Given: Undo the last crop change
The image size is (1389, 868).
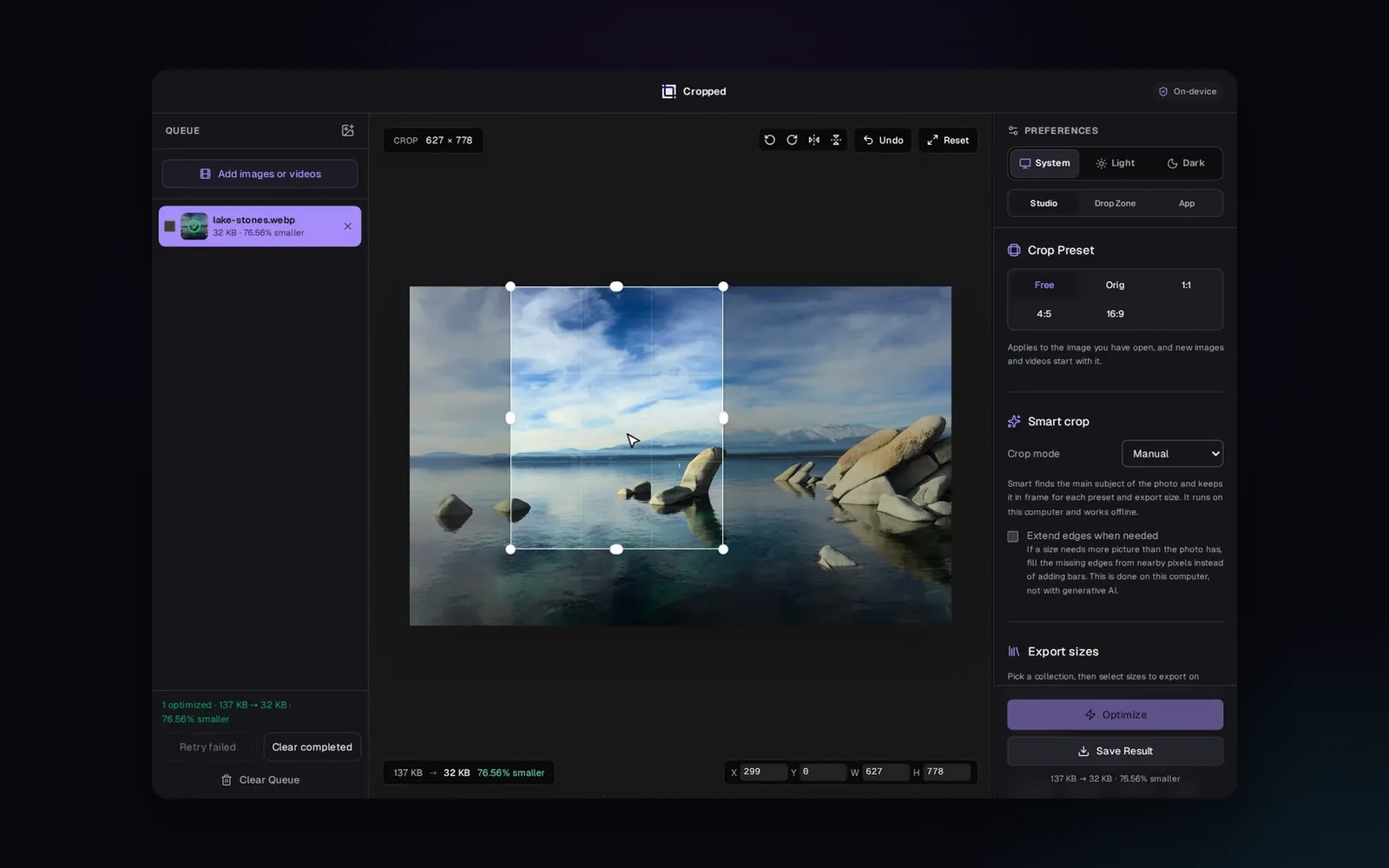Looking at the screenshot, I should point(883,140).
